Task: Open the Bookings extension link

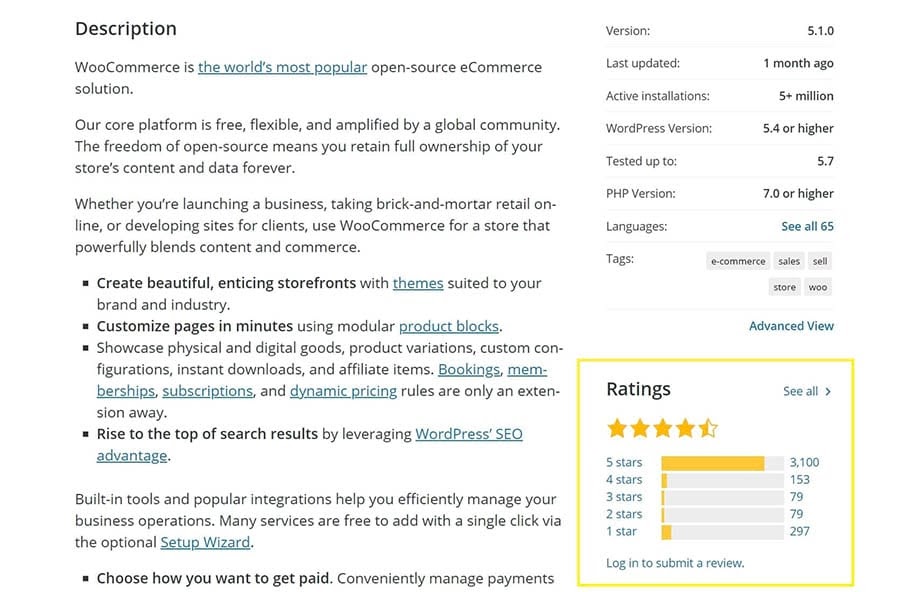Action: [469, 369]
